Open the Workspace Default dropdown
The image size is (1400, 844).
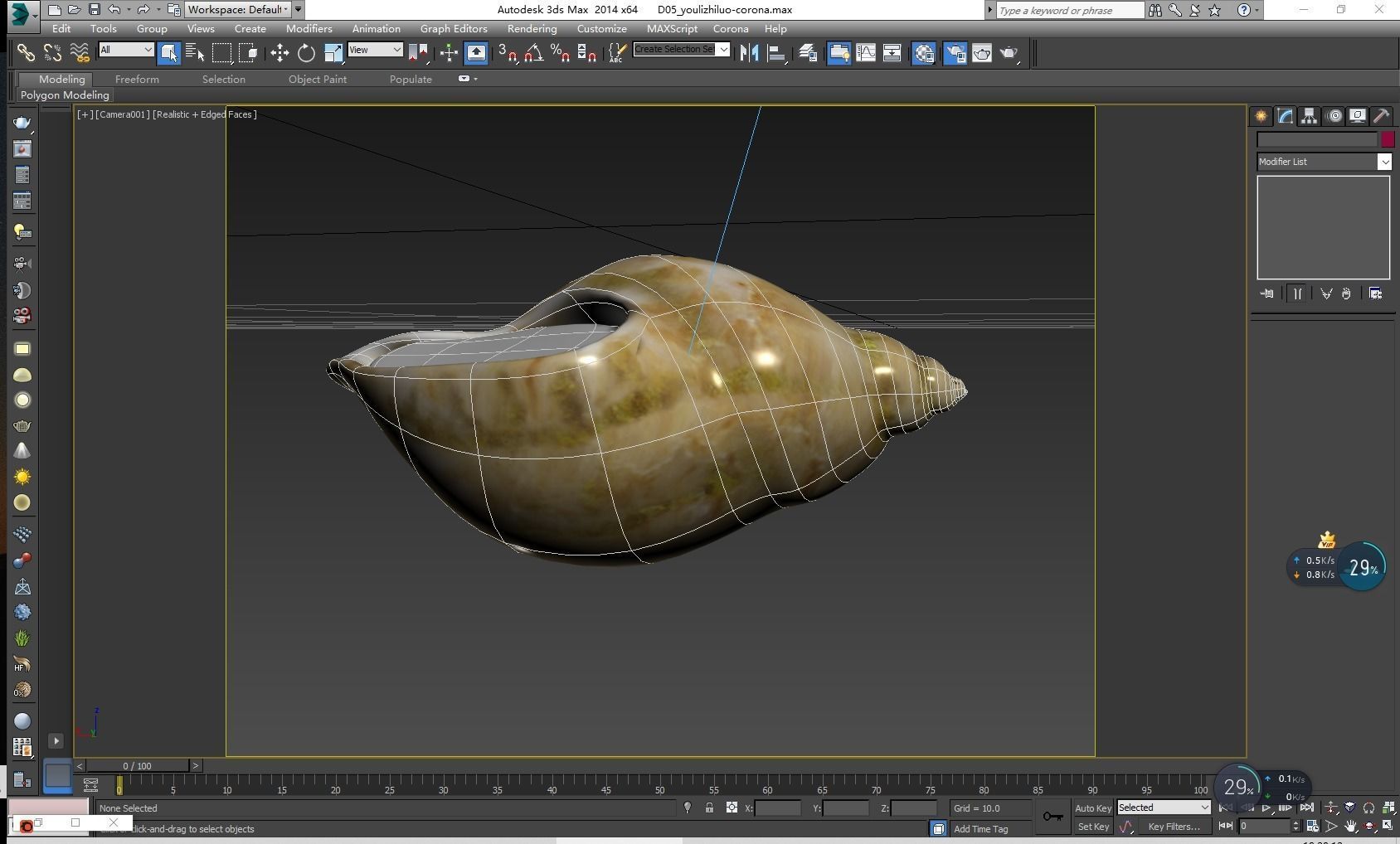tap(237, 10)
